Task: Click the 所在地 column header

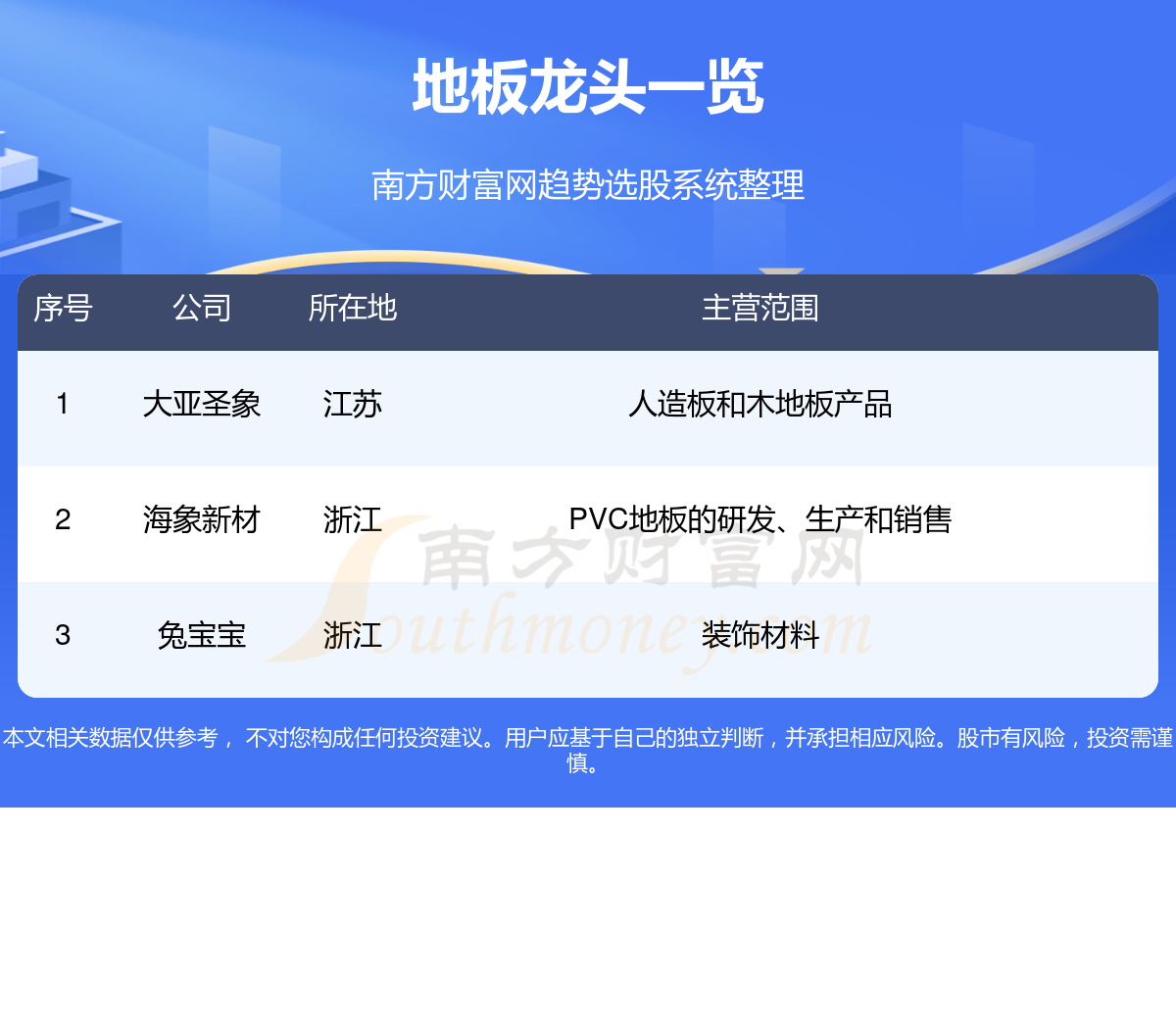Action: [353, 308]
